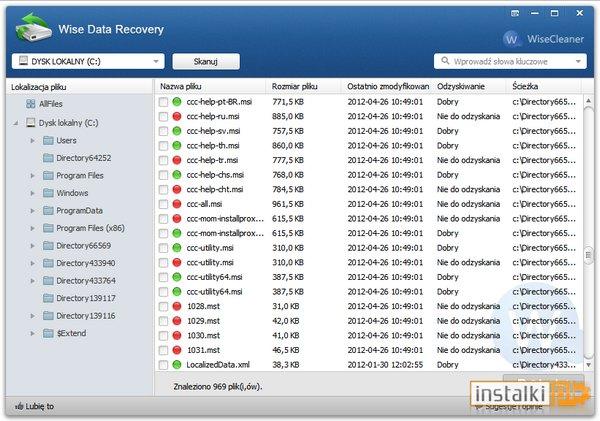600x421 pixels.
Task: Click the Directory66569 folder icon
Action: (x=48, y=246)
